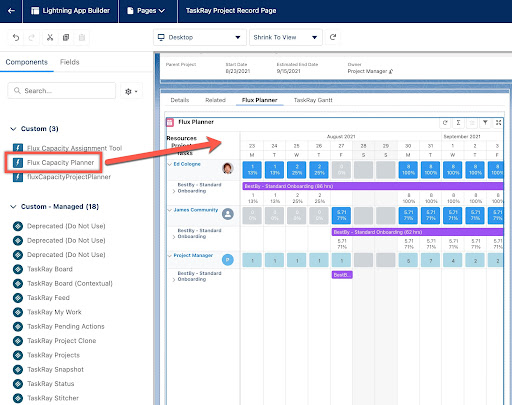This screenshot has width=512, height=405.
Task: Collapse the Custom - Managed (18) section
Action: (13, 207)
